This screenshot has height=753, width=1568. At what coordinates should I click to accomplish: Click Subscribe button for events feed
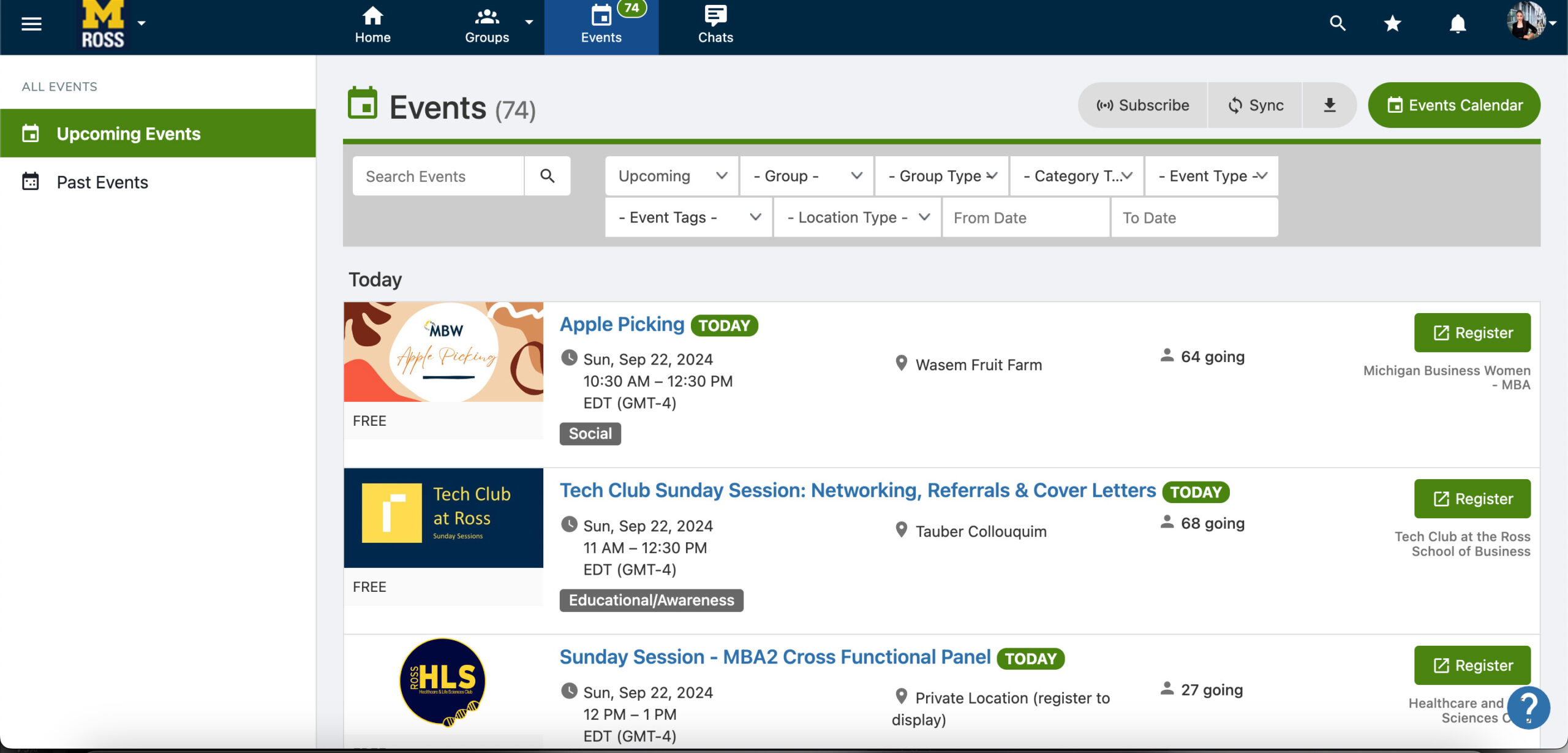pyautogui.click(x=1143, y=104)
